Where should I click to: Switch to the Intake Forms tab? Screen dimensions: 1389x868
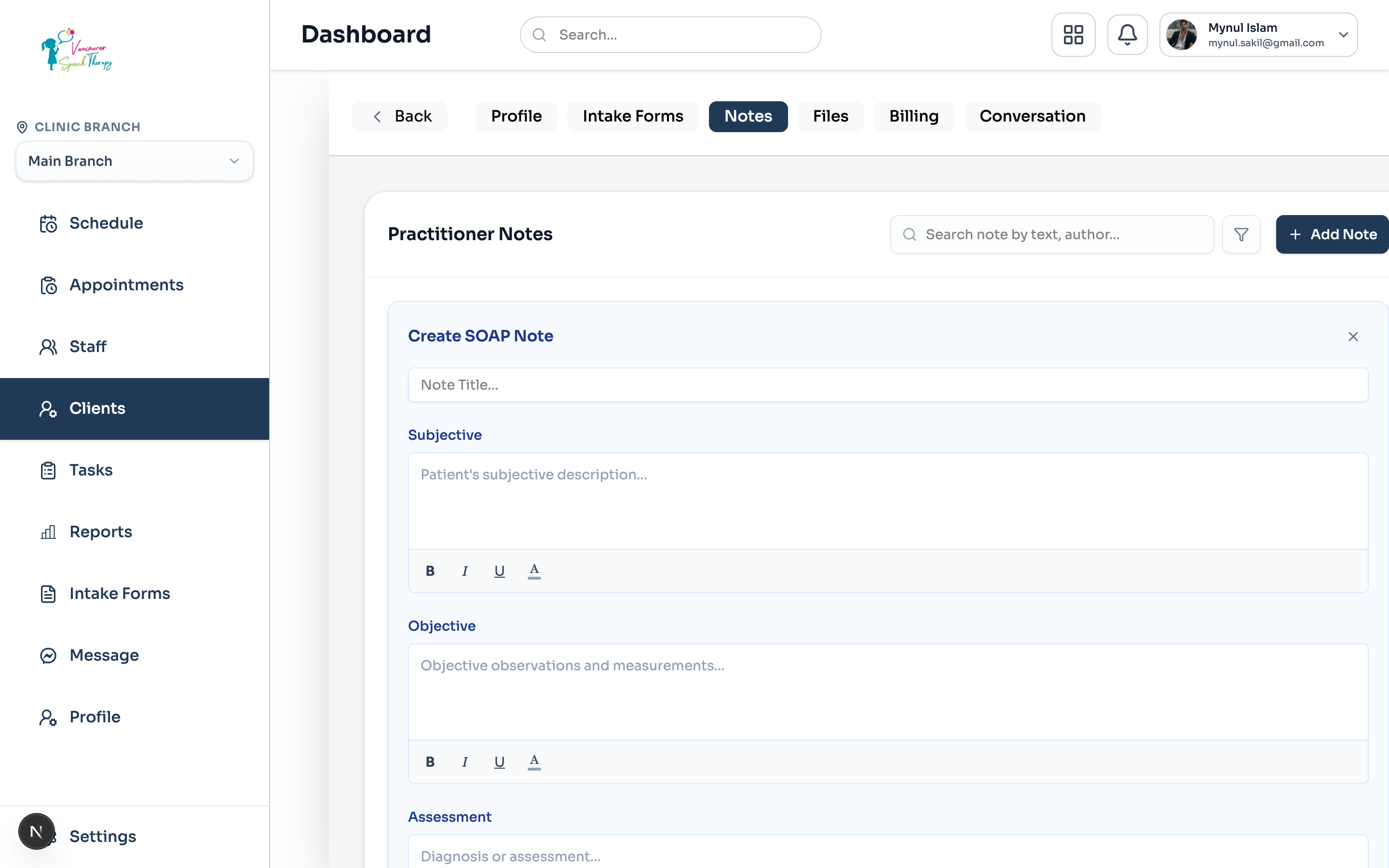point(632,117)
